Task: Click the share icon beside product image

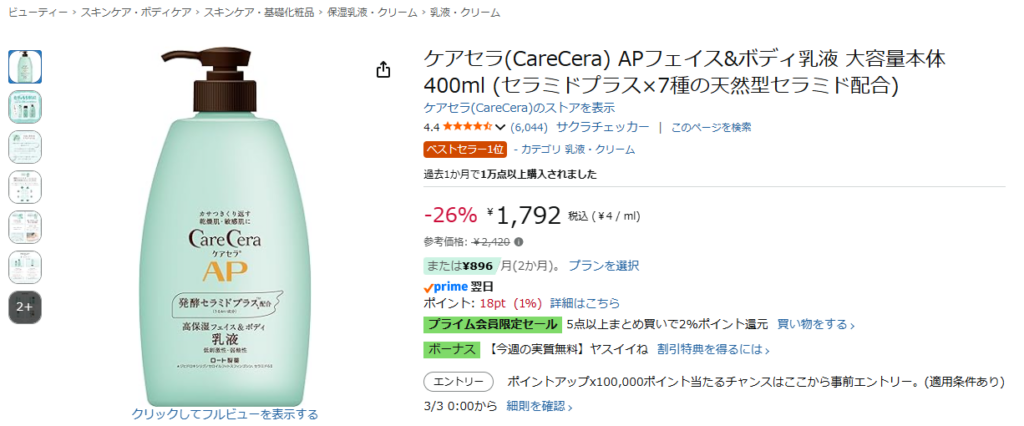Action: [x=383, y=69]
